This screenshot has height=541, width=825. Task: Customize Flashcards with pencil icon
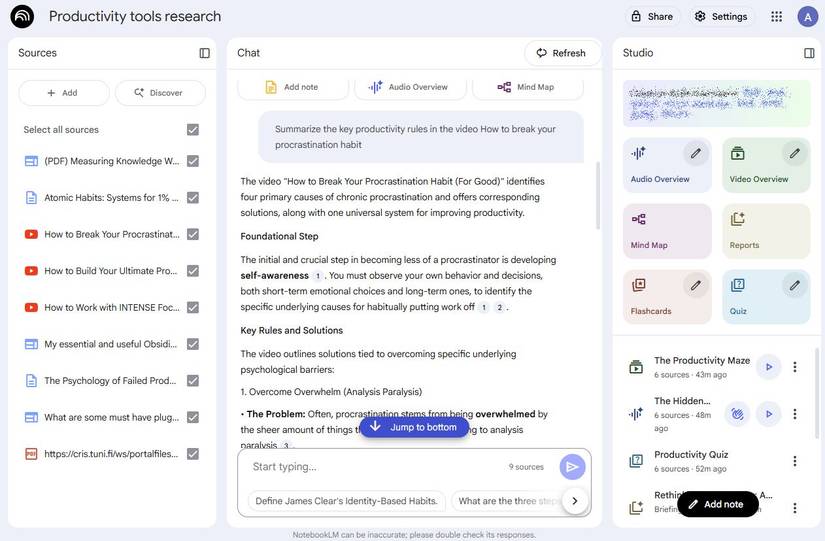click(x=696, y=286)
